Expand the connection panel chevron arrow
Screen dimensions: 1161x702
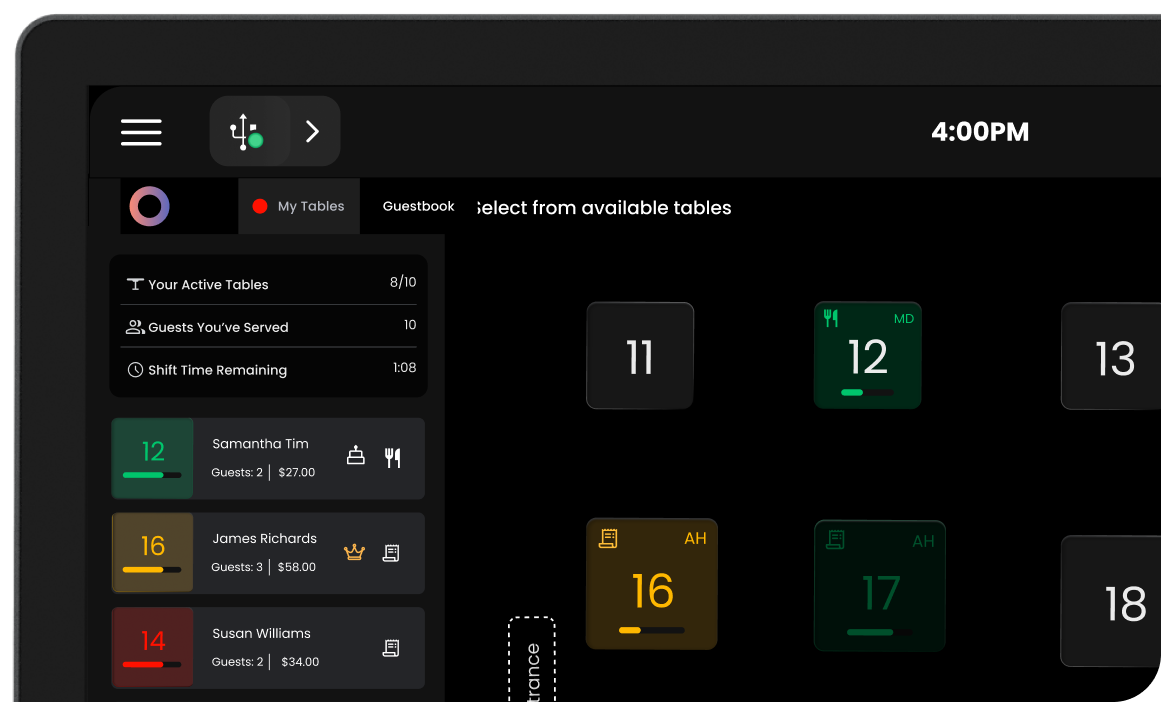[x=313, y=132]
